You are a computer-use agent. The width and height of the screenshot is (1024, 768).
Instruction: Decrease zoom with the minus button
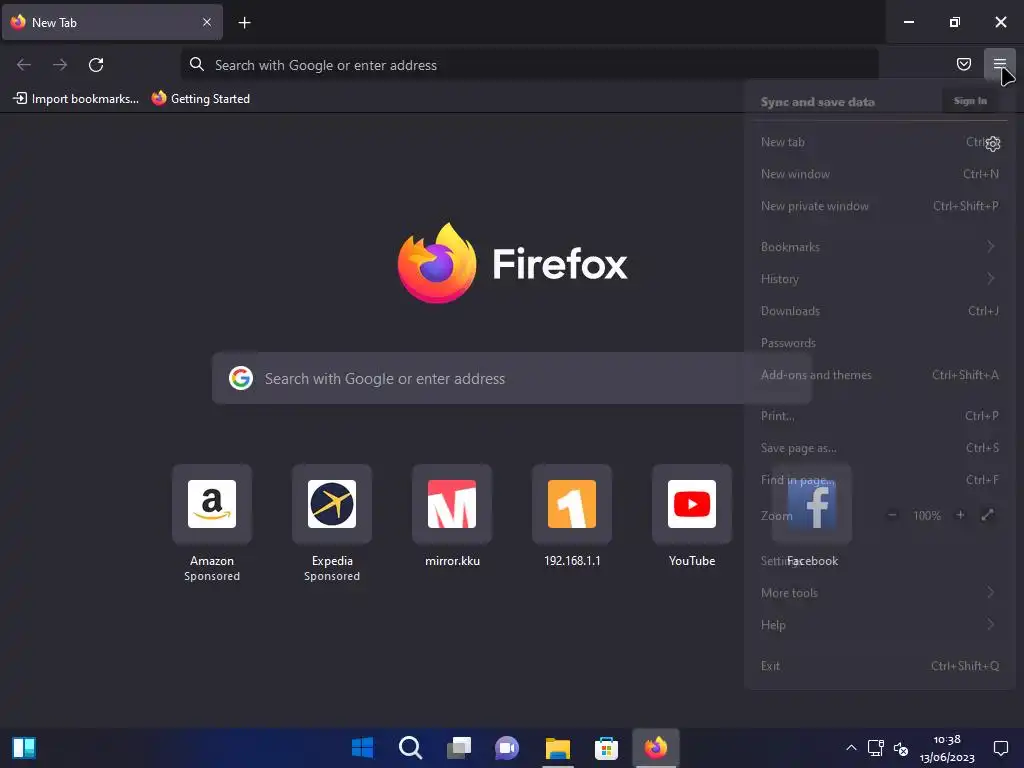[892, 515]
